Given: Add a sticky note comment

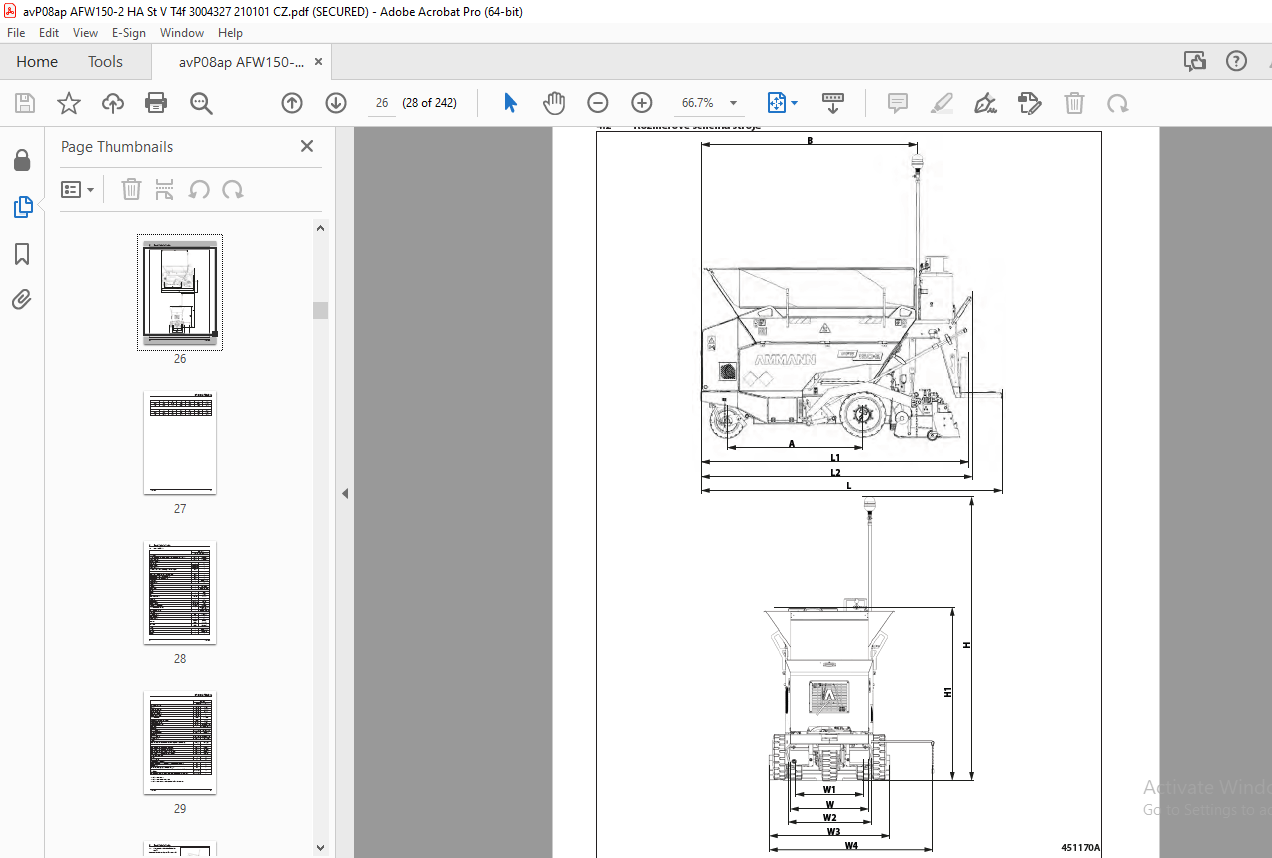Looking at the screenshot, I should [898, 103].
